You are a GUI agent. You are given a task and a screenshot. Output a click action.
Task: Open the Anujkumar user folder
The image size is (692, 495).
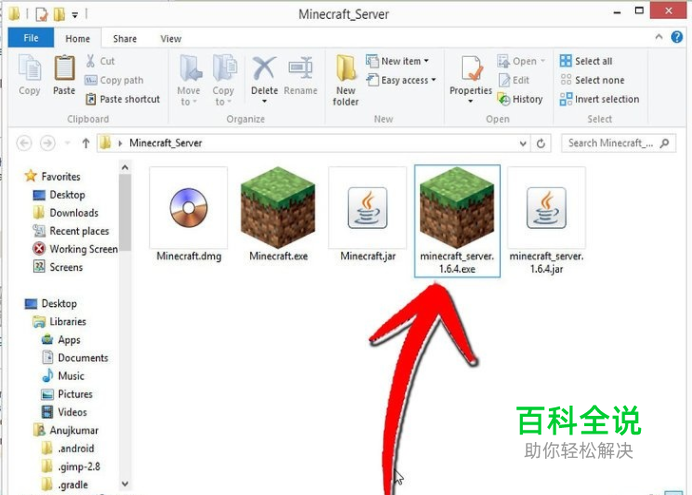66,430
